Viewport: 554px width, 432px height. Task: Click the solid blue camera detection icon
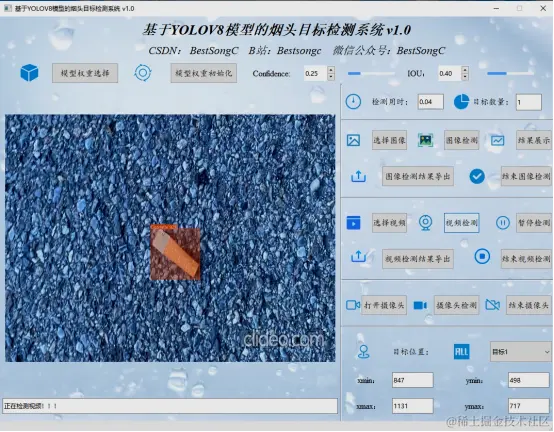coord(420,305)
